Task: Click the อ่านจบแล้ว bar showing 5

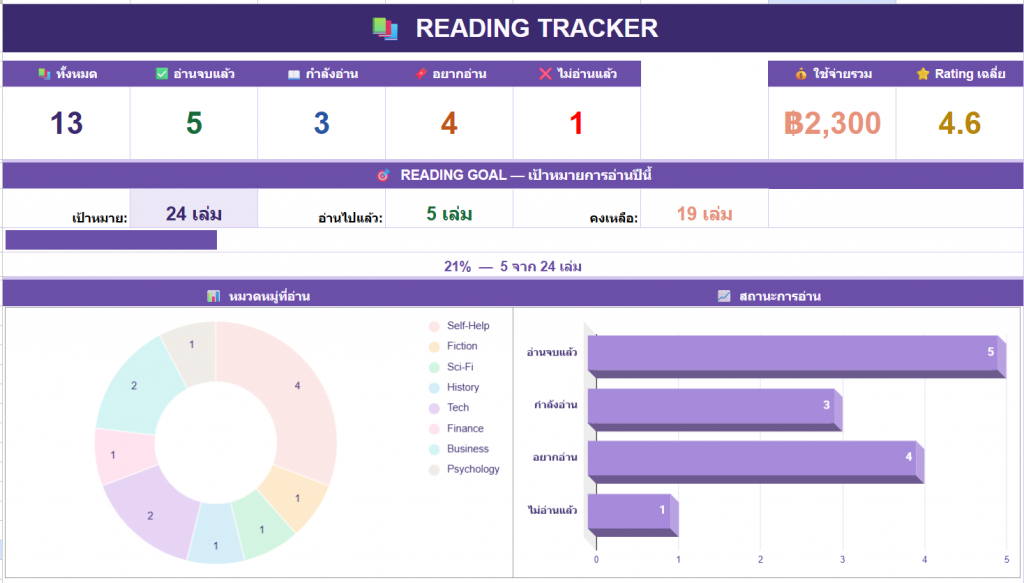Action: [790, 353]
